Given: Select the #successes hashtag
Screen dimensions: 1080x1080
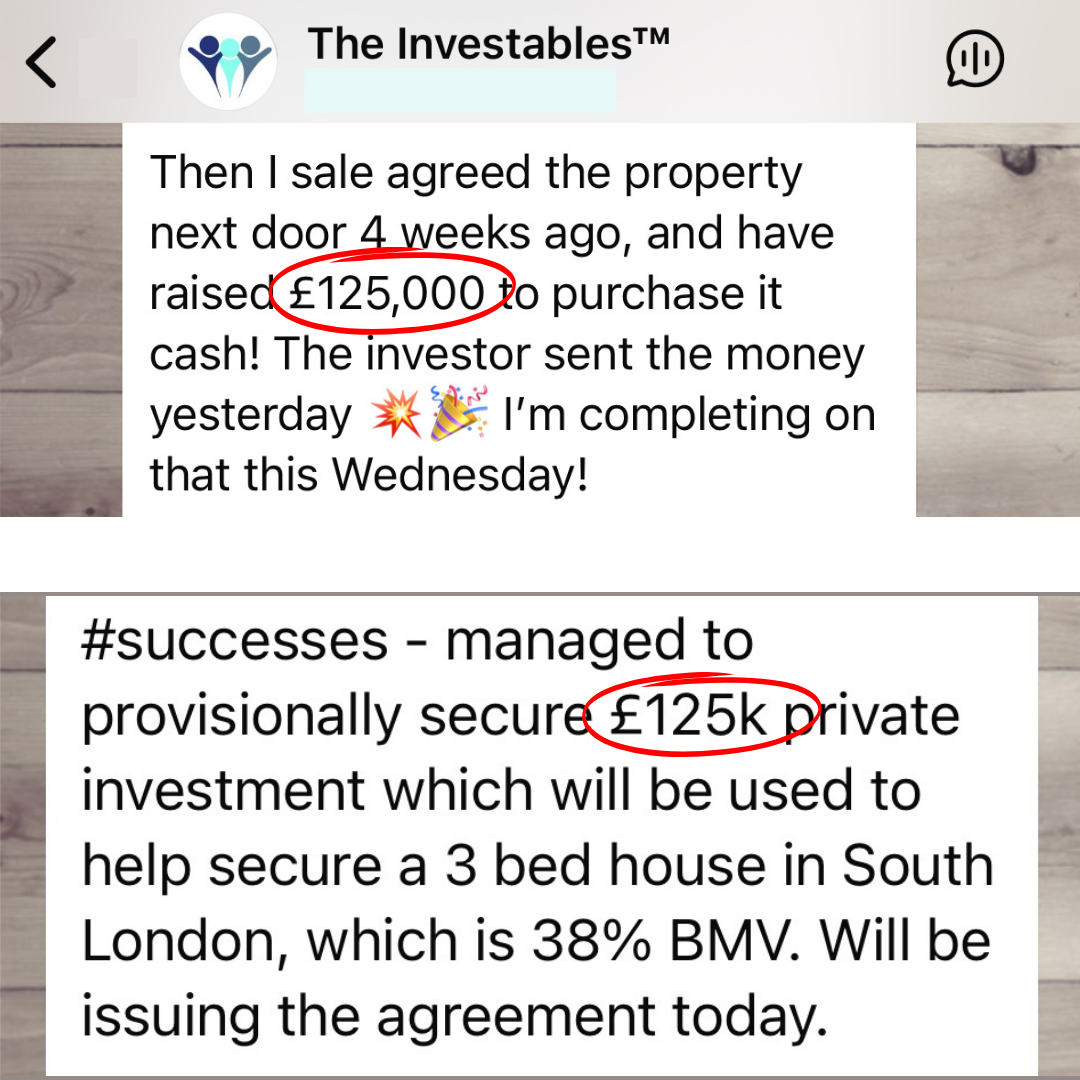Looking at the screenshot, I should [235, 641].
